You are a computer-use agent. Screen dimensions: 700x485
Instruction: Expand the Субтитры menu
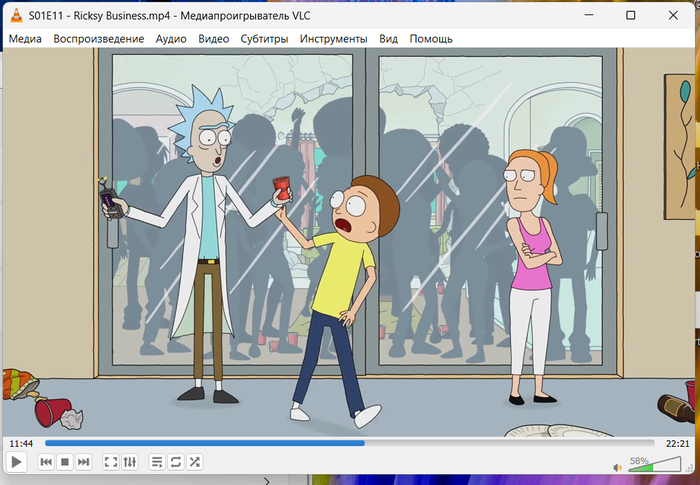264,39
